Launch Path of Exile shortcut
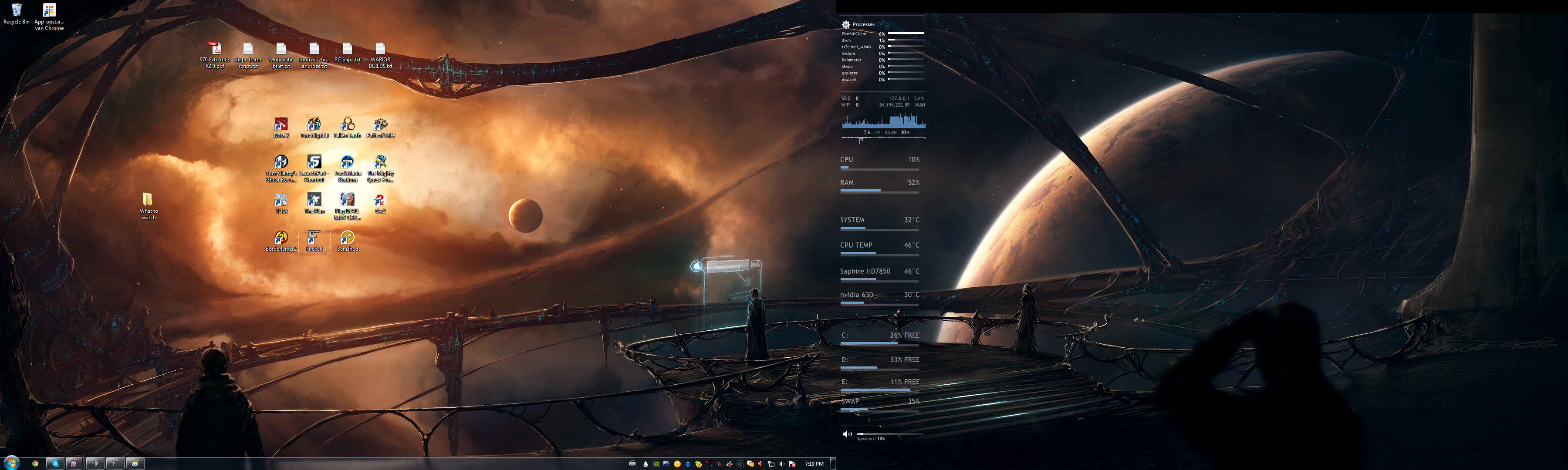Viewport: 1568px width, 470px height. coord(380,128)
